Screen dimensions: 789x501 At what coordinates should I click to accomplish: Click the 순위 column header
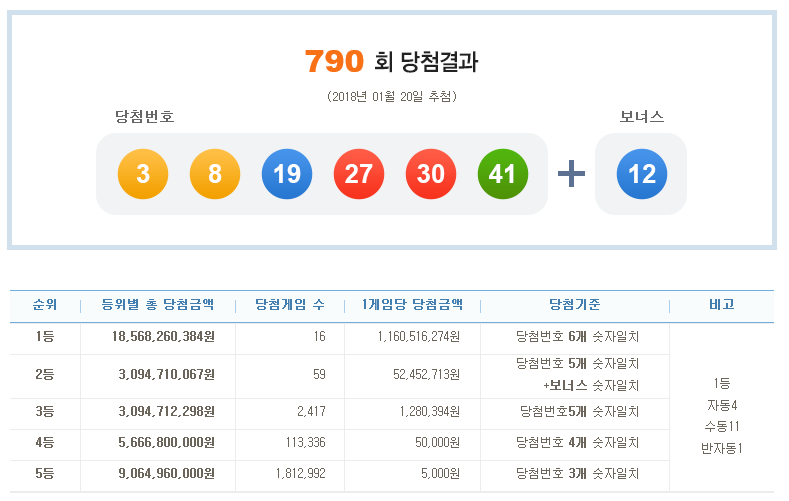pyautogui.click(x=45, y=305)
